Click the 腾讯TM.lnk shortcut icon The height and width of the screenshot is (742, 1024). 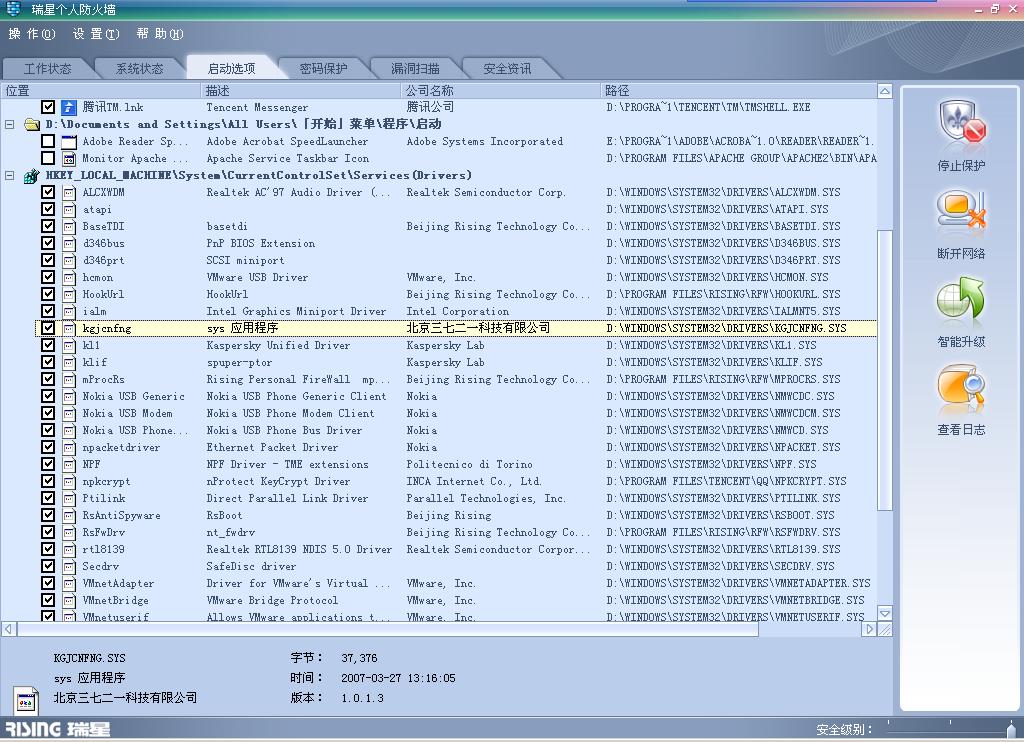(69, 107)
